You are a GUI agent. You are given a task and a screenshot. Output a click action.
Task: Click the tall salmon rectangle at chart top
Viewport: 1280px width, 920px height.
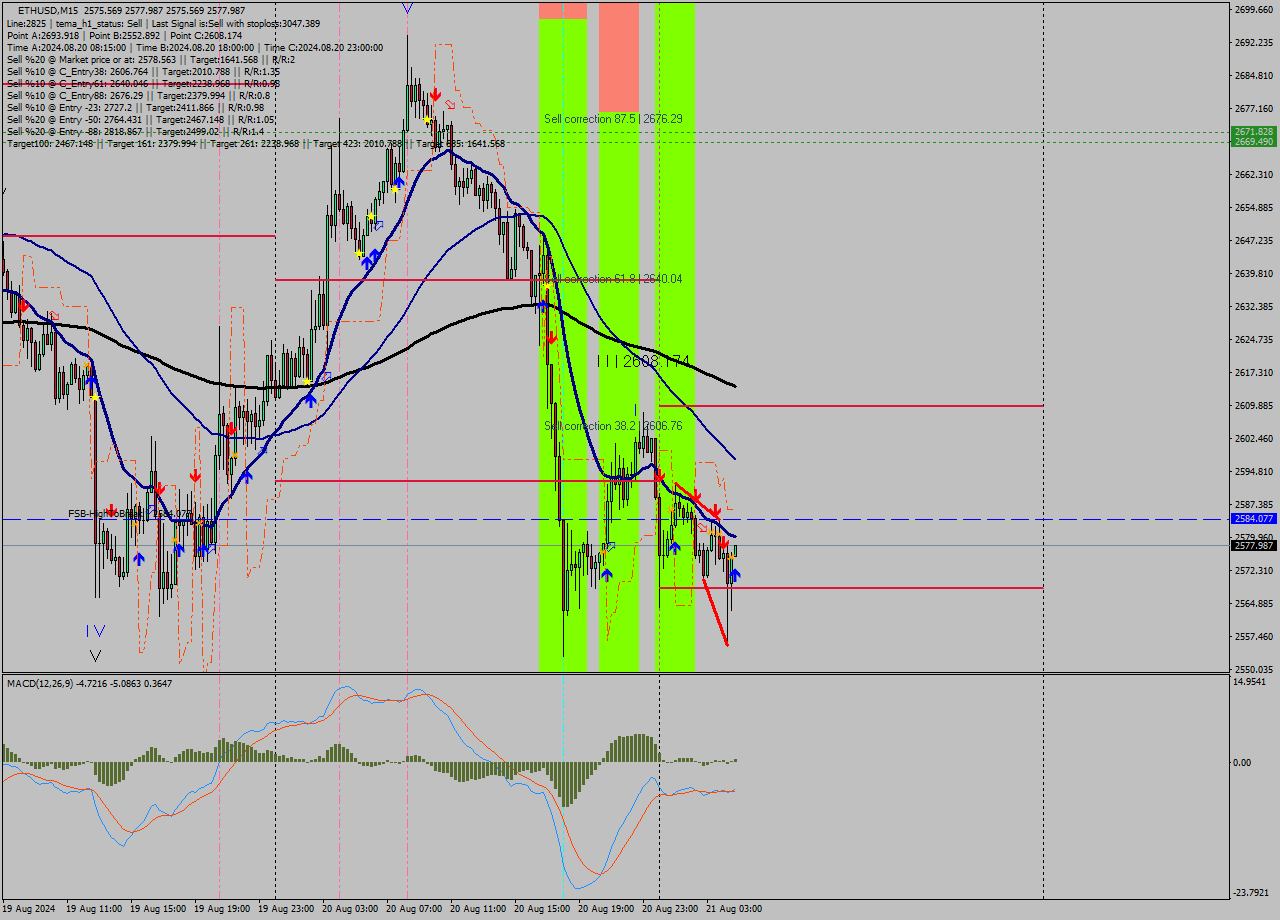click(x=619, y=56)
